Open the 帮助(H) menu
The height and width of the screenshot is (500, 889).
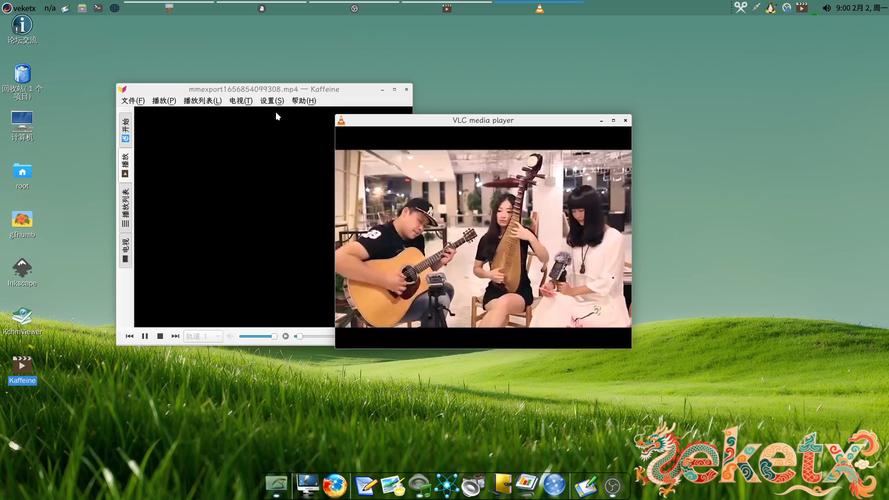(303, 101)
